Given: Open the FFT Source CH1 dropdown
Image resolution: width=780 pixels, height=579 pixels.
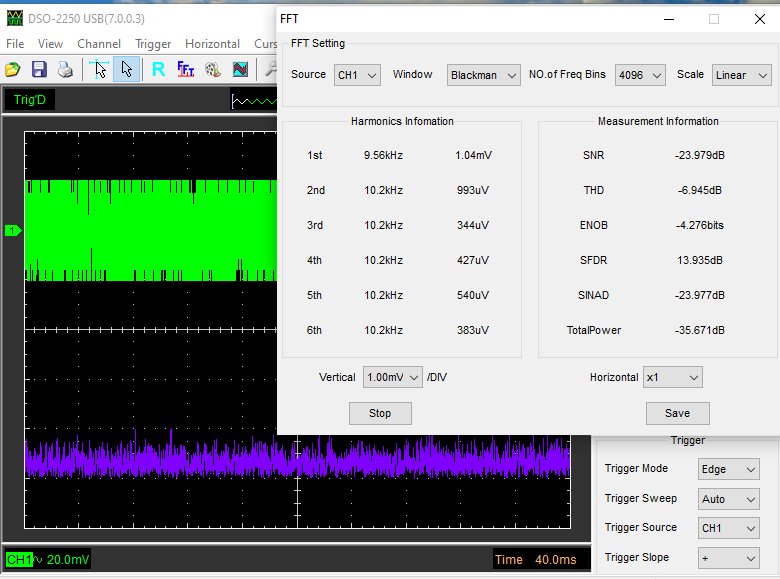Looking at the screenshot, I should click(x=357, y=75).
